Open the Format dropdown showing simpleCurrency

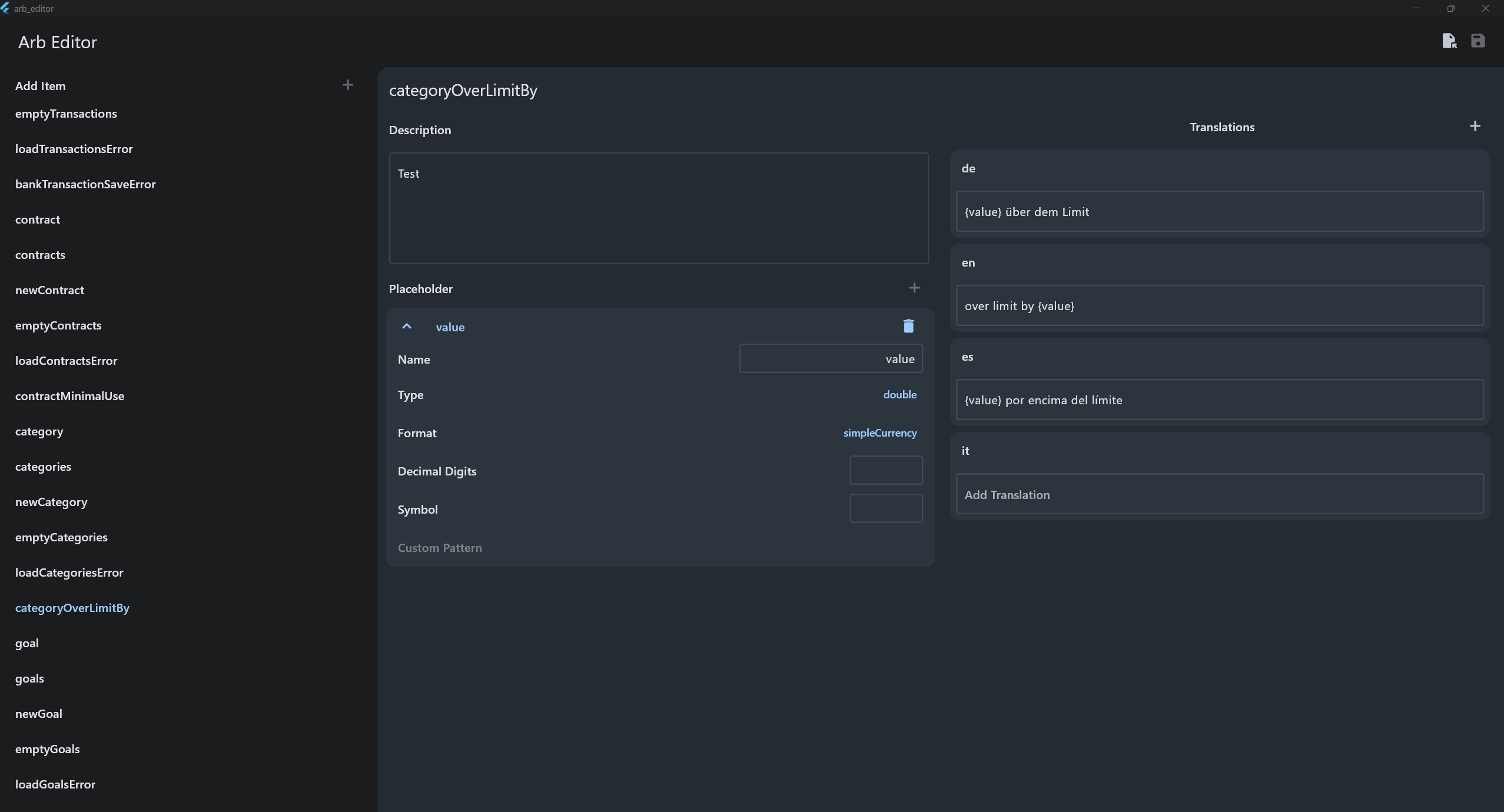point(880,433)
